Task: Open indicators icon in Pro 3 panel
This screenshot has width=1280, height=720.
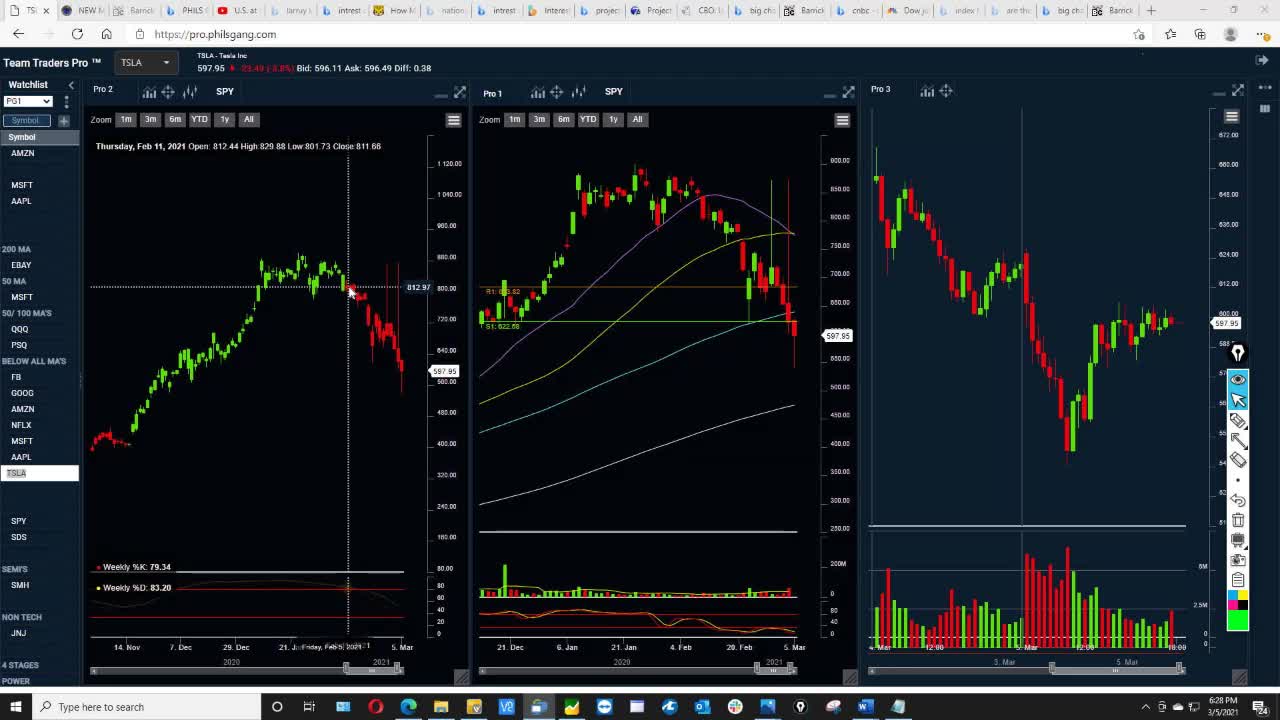Action: (x=927, y=91)
